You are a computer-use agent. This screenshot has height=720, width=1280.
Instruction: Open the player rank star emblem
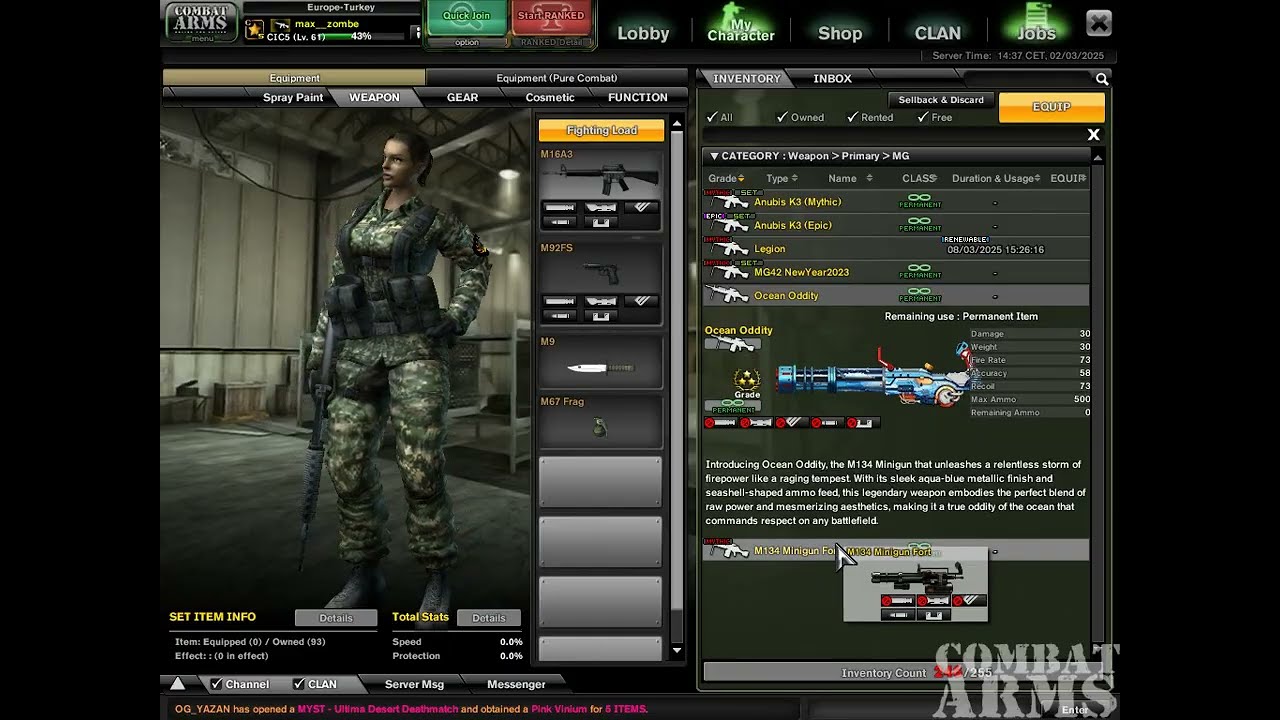254,29
